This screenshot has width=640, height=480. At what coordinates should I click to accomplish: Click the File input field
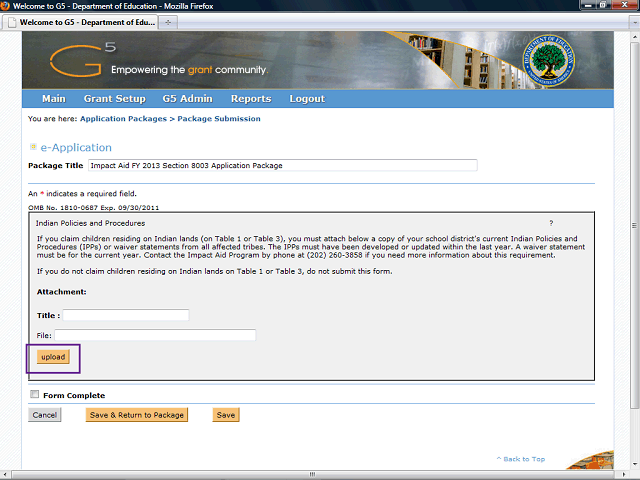coord(155,335)
